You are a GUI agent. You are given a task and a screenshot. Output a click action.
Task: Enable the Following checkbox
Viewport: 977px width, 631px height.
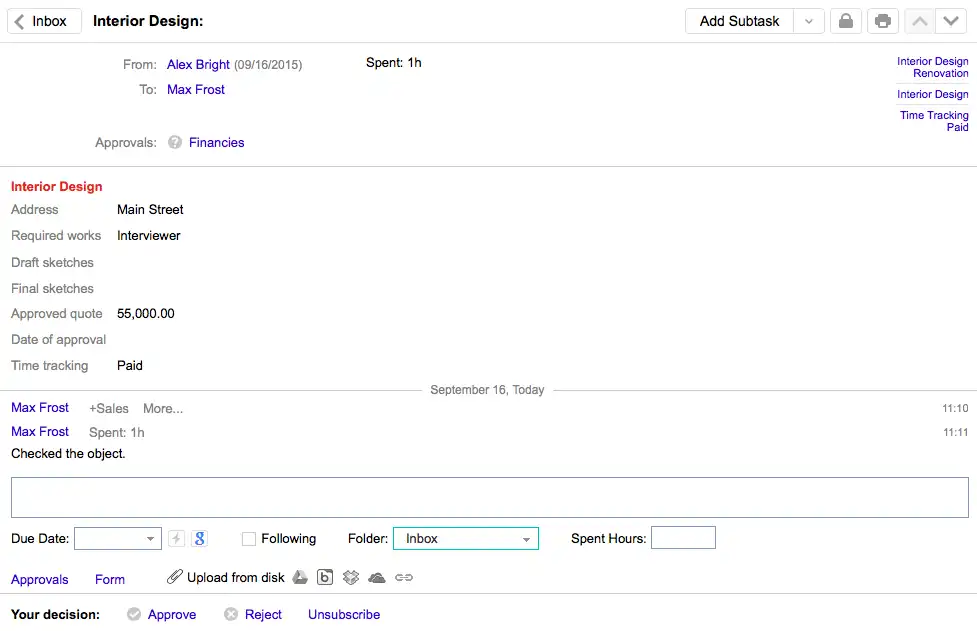coord(249,539)
